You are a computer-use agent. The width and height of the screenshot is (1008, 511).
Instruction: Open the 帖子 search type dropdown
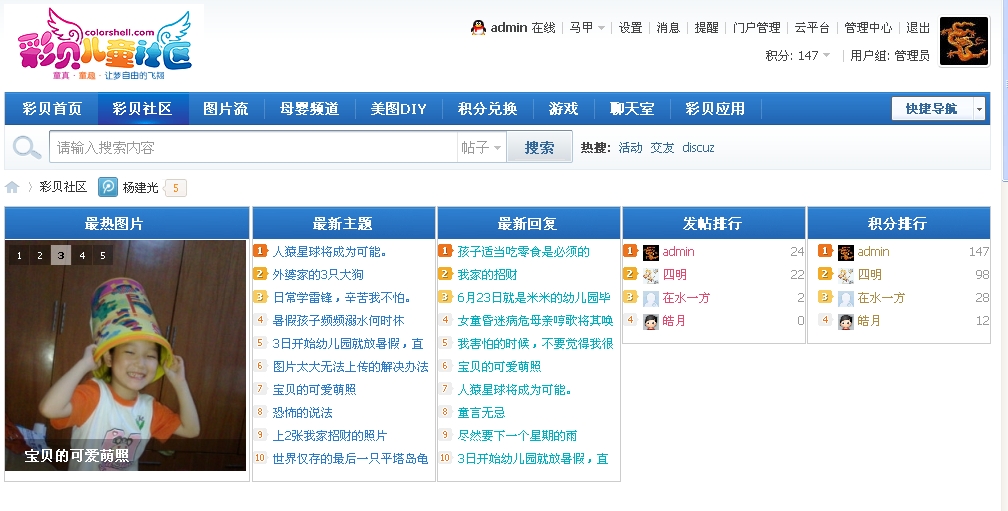pos(481,147)
